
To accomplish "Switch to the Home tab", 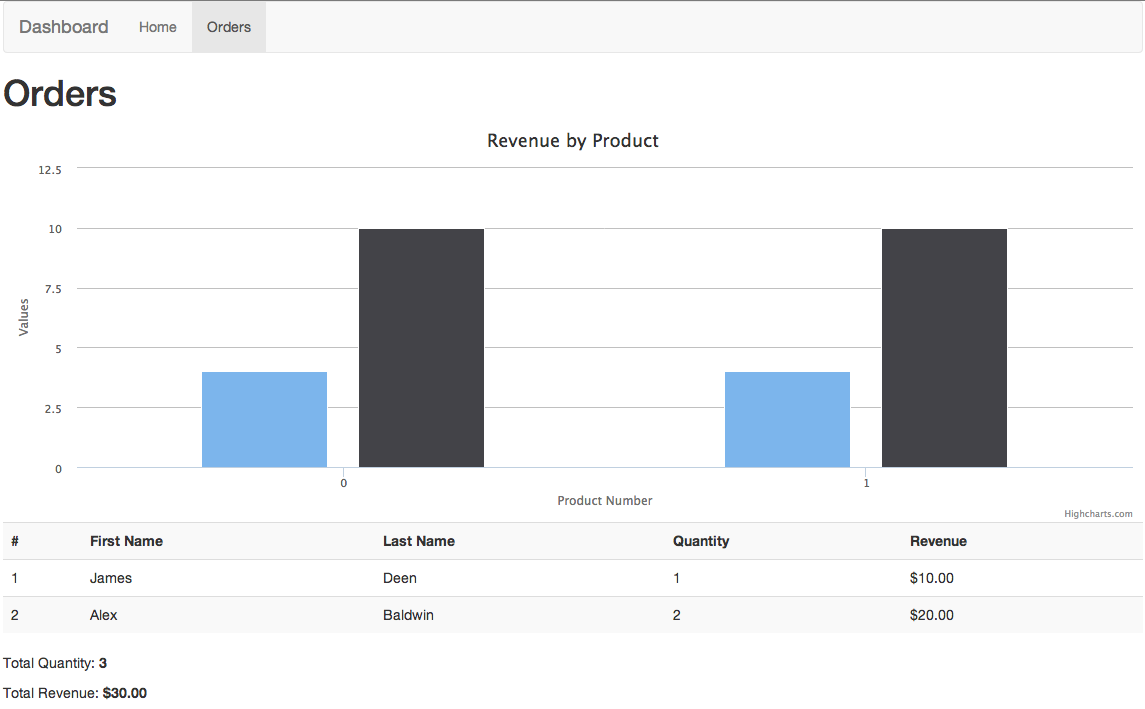I will (157, 27).
